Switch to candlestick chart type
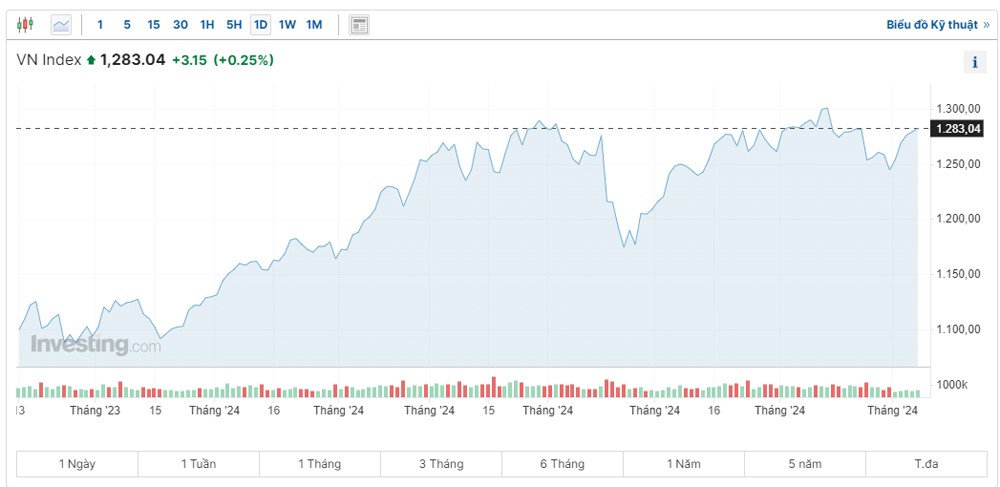 (x=26, y=24)
